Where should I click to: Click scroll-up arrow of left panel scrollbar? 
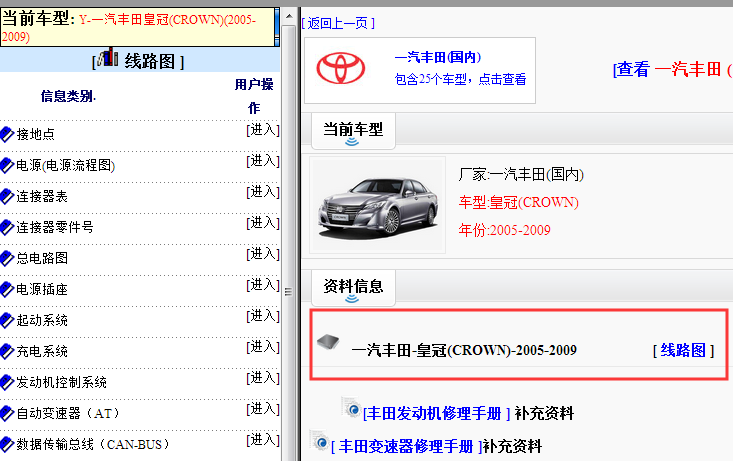(x=289, y=17)
